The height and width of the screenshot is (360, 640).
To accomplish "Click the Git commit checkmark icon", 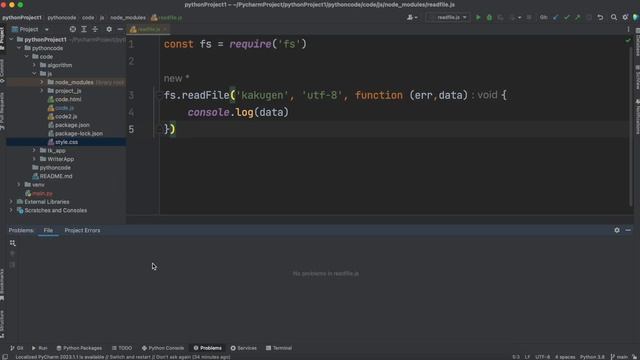I will [x=567, y=18].
